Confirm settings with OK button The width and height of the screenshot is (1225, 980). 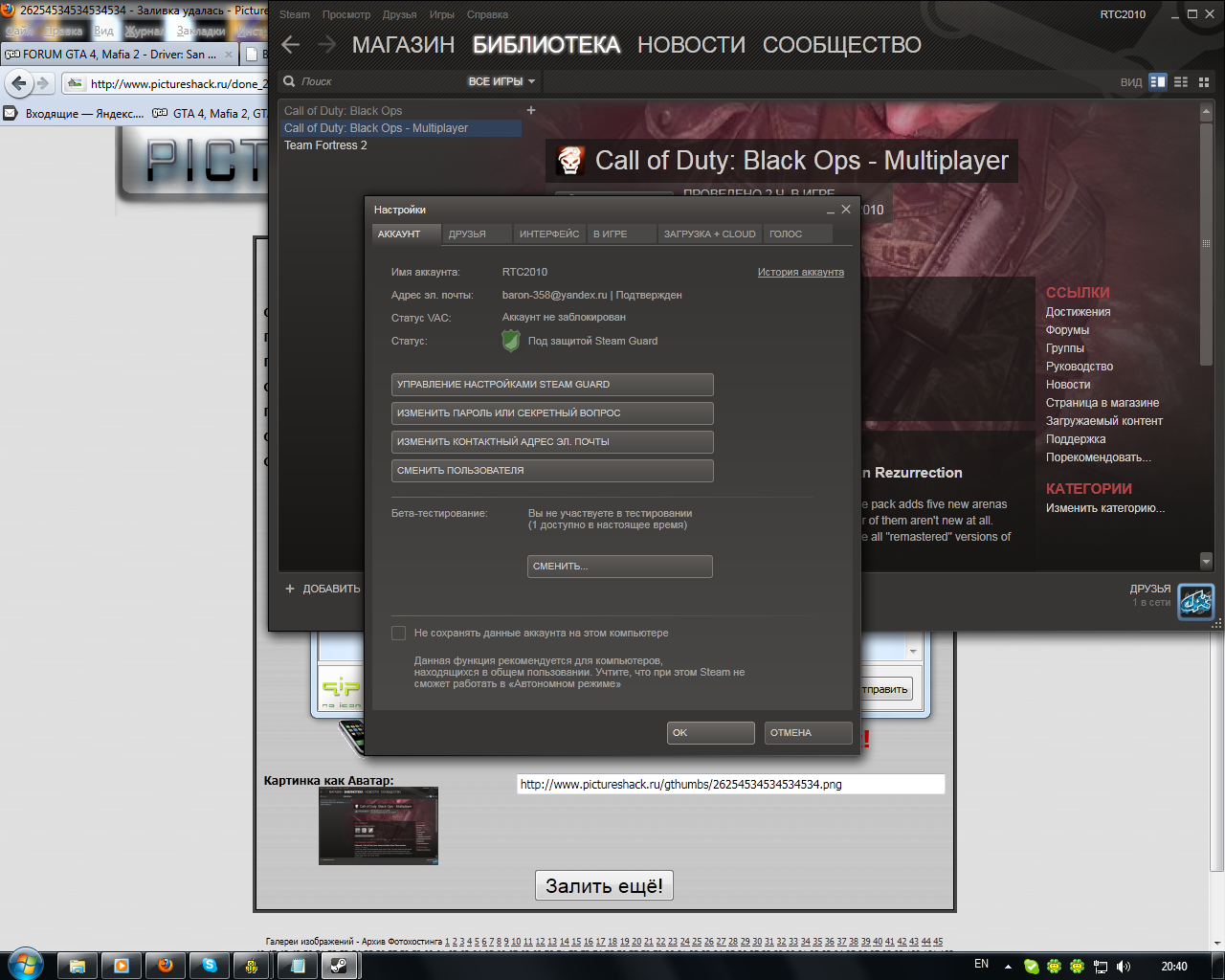click(711, 733)
